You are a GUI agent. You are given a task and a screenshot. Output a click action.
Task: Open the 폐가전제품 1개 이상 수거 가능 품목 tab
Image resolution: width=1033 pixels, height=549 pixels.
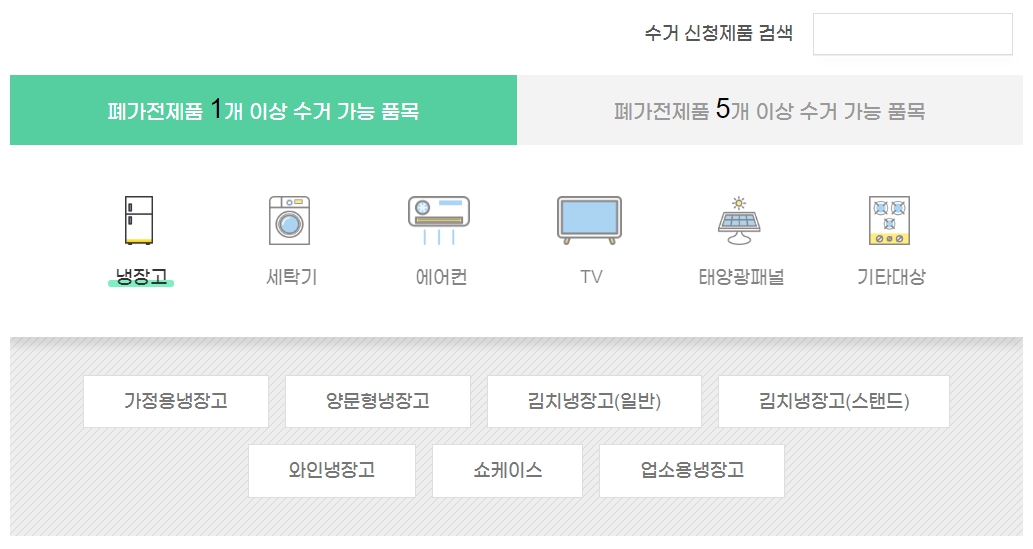[x=264, y=110]
